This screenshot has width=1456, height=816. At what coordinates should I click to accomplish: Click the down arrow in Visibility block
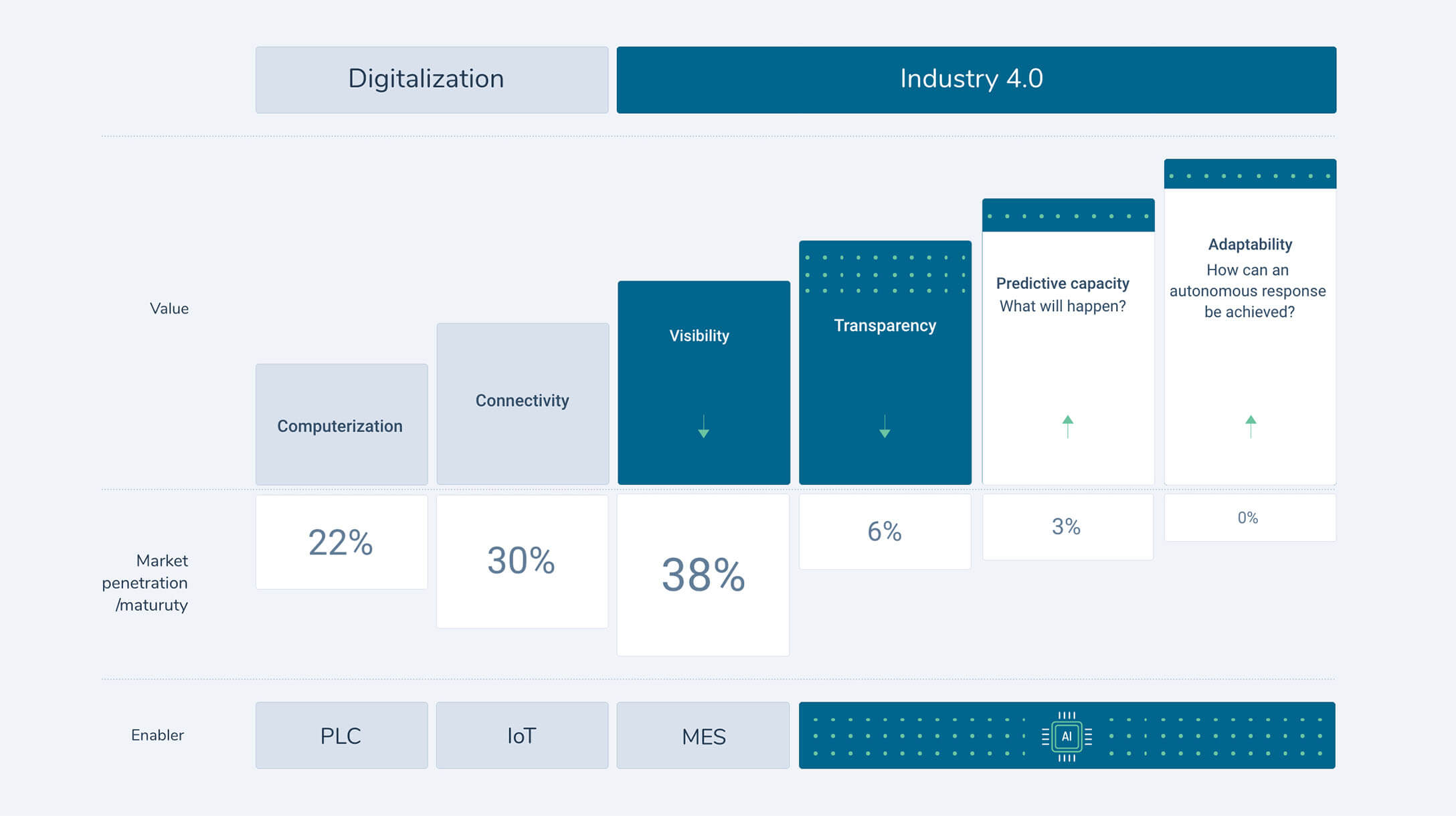703,426
